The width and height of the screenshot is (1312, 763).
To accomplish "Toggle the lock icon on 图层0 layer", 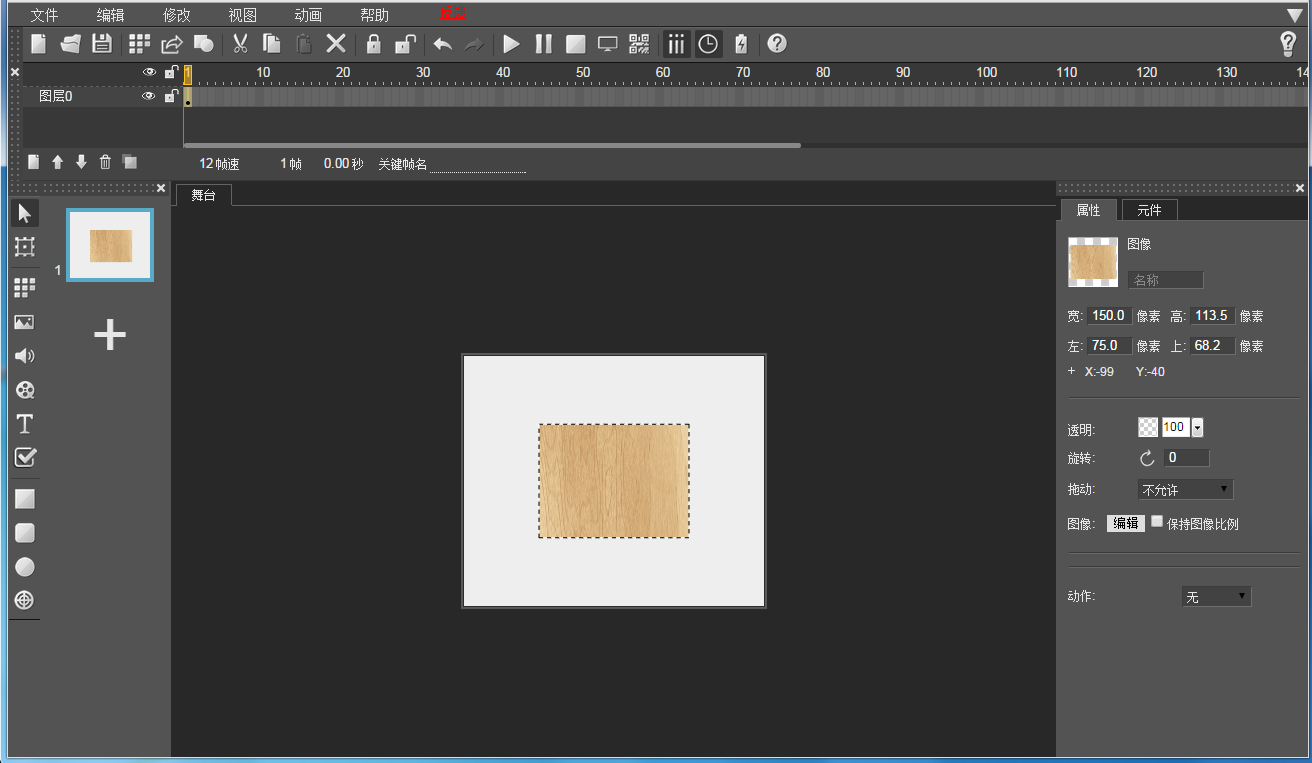I will [x=171, y=96].
